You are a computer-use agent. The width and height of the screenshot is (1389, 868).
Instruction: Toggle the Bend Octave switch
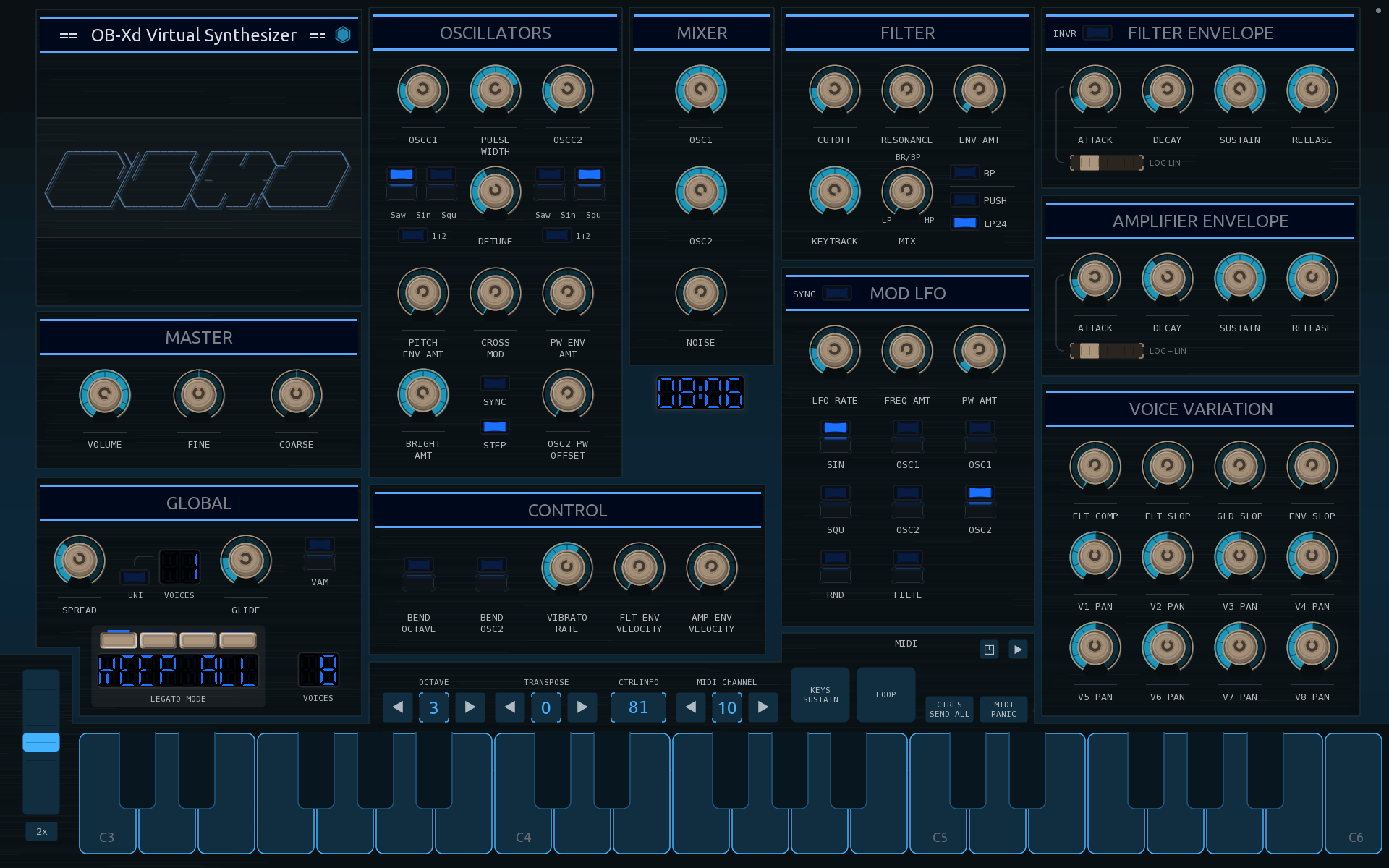tap(419, 574)
